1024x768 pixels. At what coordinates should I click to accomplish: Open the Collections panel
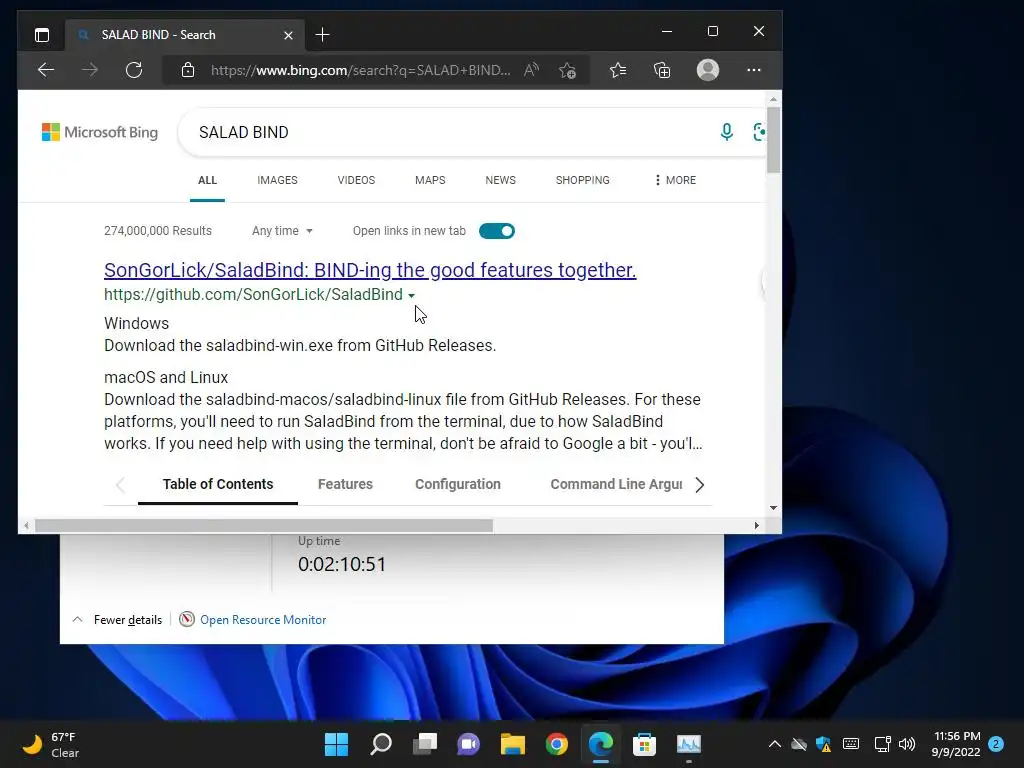pyautogui.click(x=662, y=70)
